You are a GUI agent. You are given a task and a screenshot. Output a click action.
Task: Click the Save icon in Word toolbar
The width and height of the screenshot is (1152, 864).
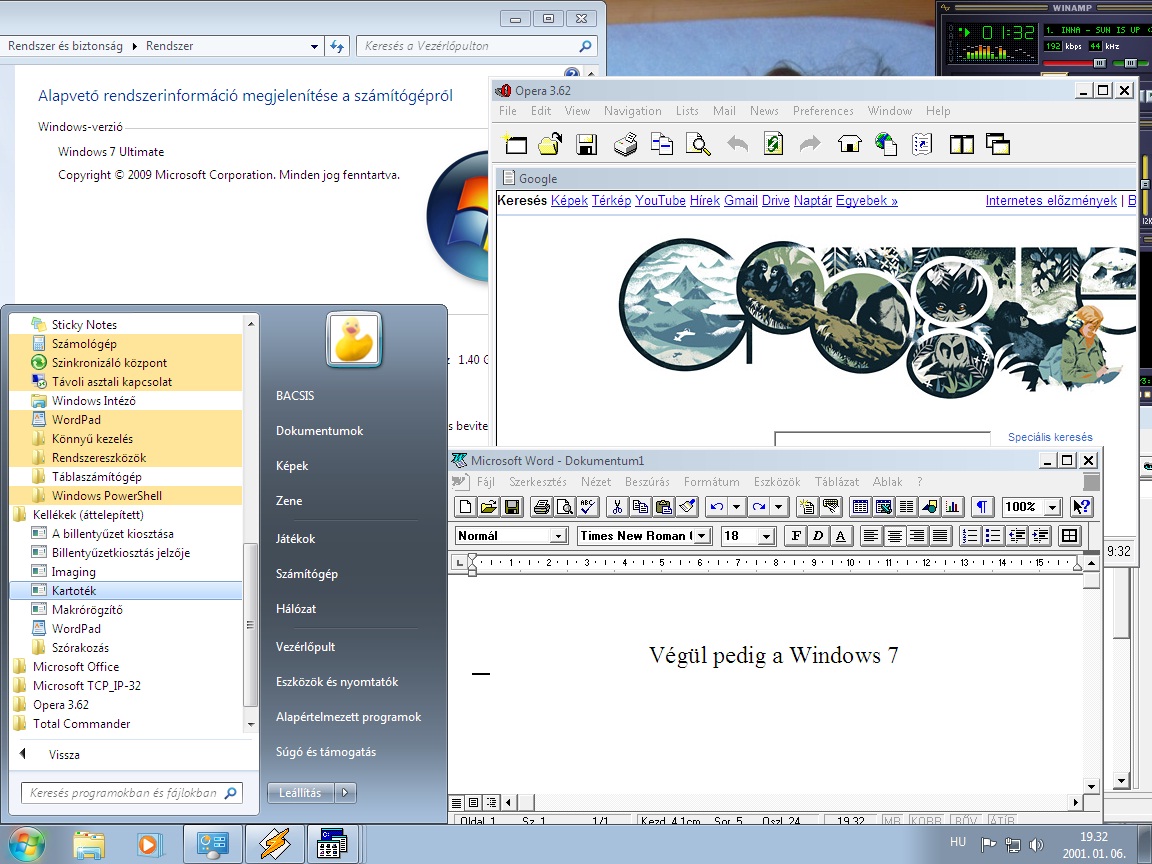[512, 506]
